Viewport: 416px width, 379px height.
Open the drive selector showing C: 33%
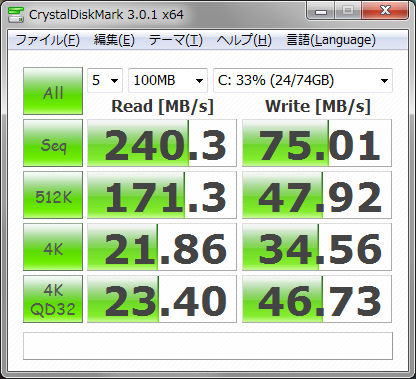point(303,80)
